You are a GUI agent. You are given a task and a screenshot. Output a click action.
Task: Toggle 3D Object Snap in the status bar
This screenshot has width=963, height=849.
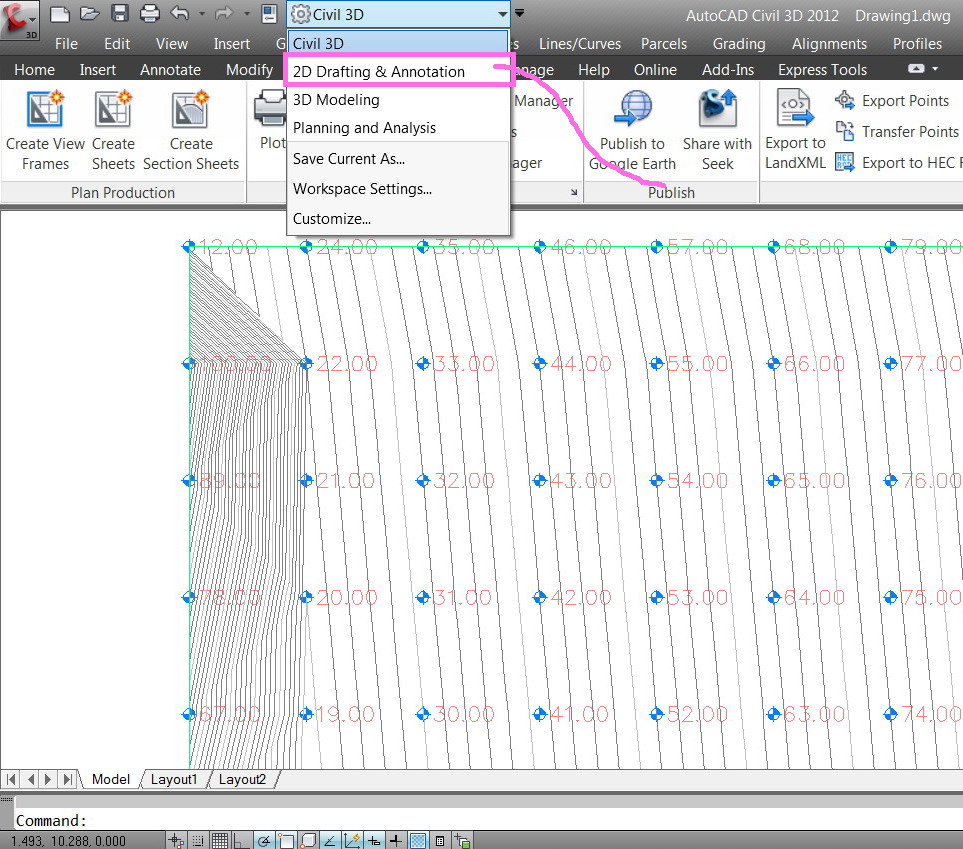click(308, 840)
